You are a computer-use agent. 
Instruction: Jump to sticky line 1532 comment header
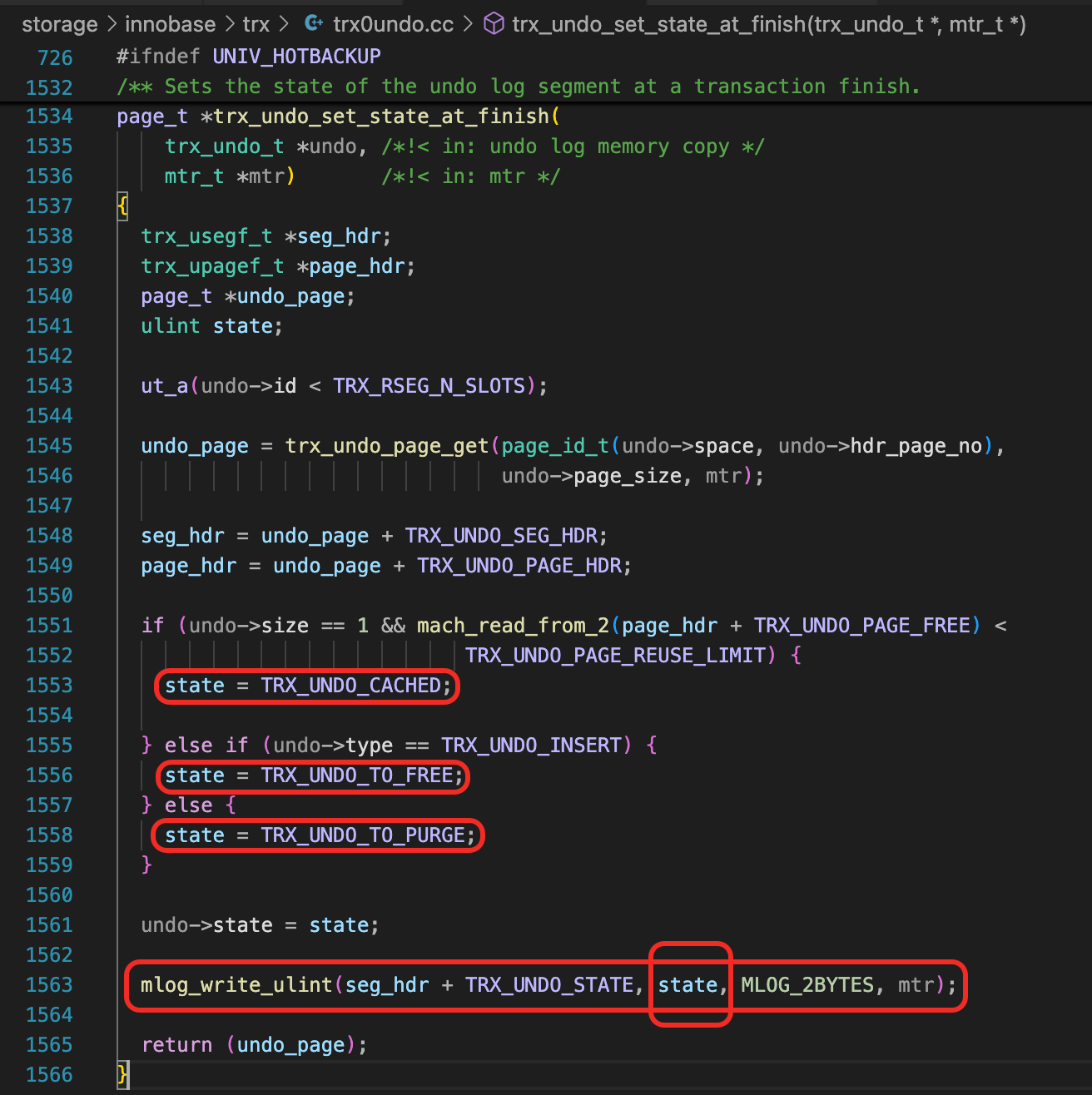point(516,87)
